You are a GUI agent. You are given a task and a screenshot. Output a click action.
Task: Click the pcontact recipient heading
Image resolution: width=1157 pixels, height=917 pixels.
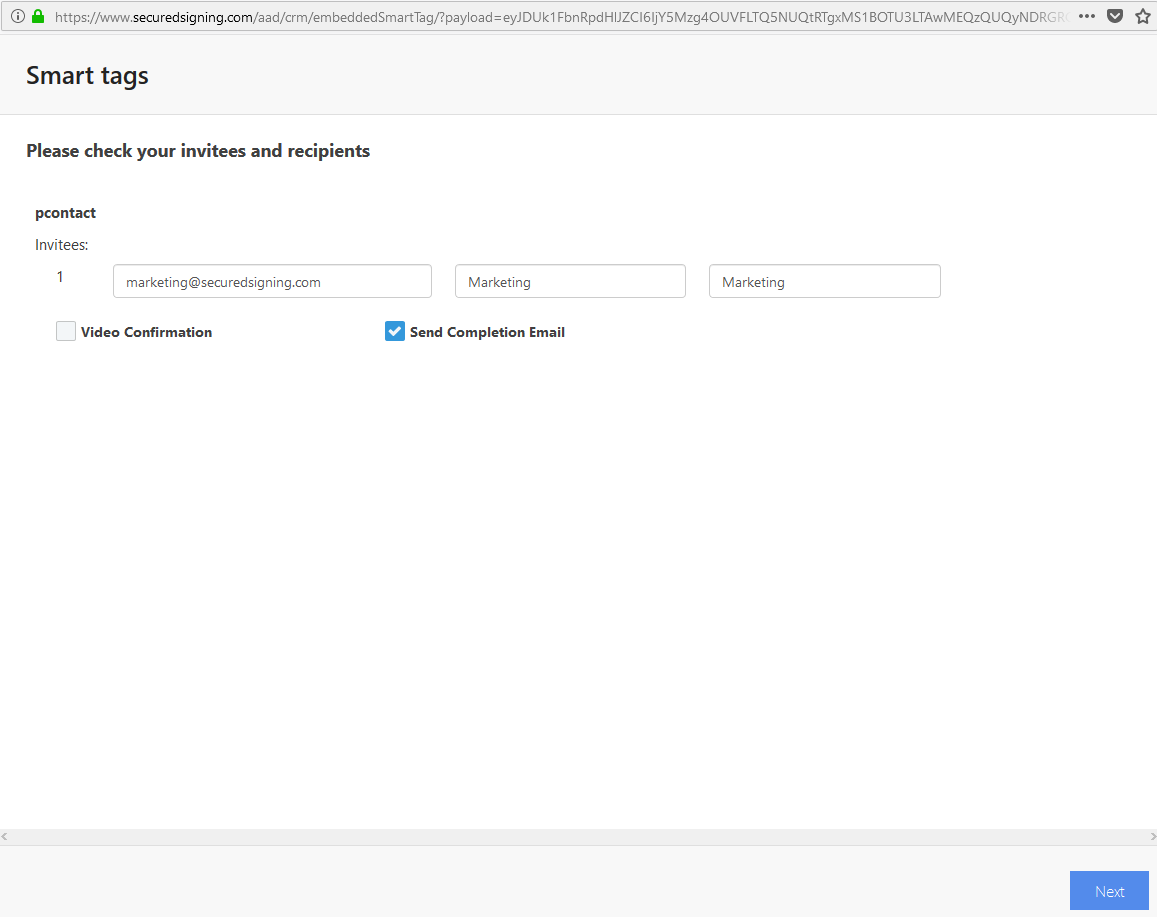pos(65,212)
